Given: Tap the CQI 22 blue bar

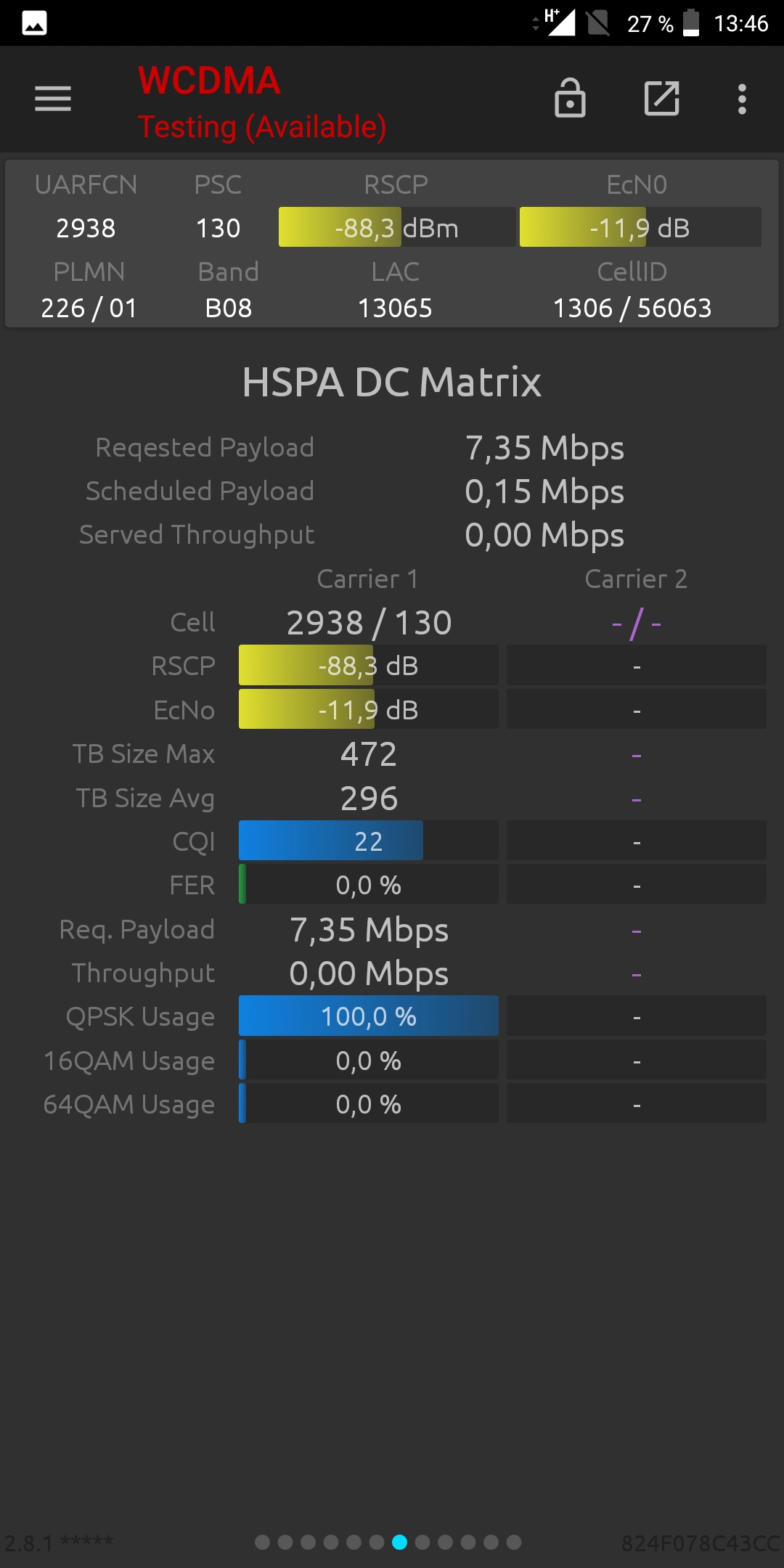Looking at the screenshot, I should [x=369, y=841].
